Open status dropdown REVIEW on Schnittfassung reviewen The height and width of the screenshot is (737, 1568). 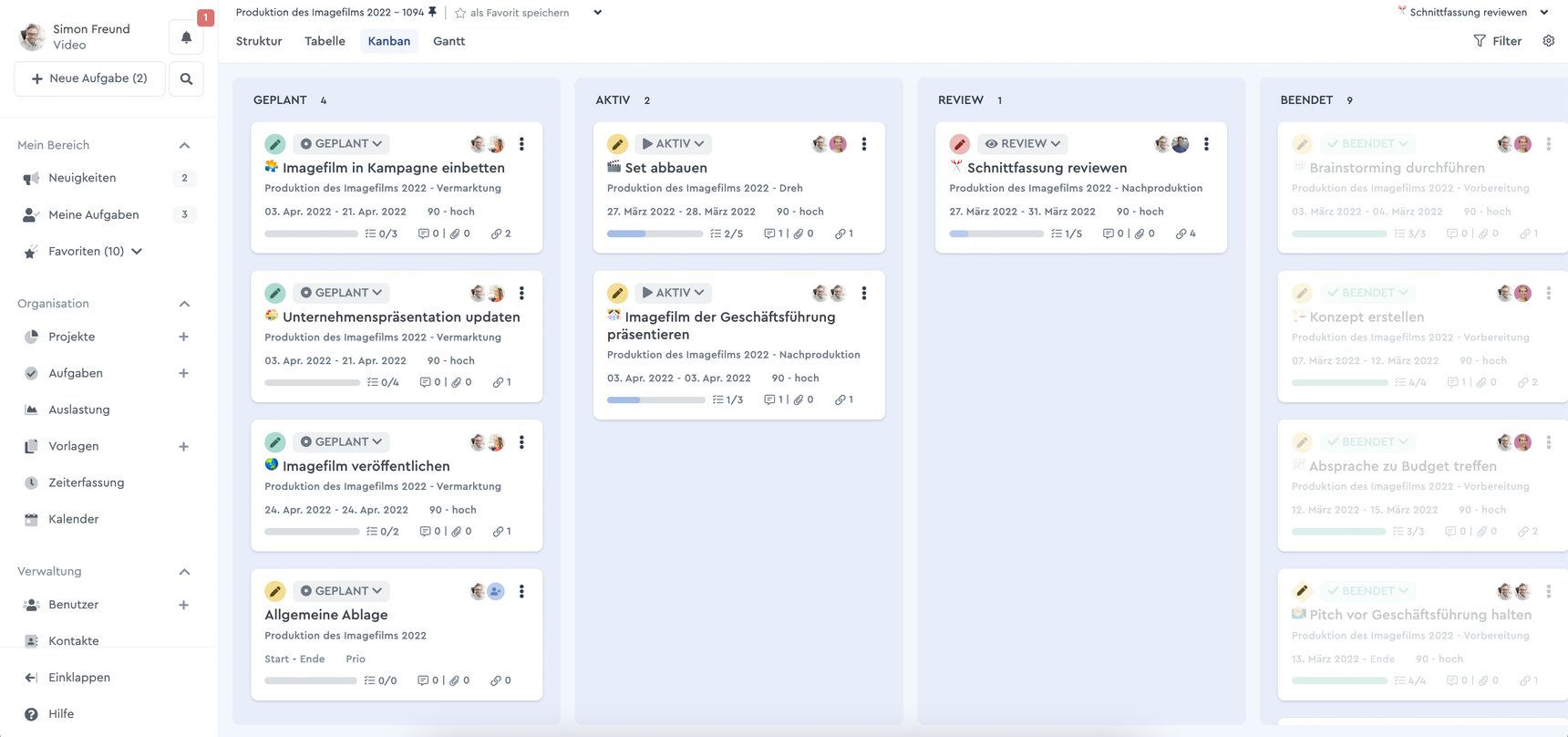pyautogui.click(x=1022, y=144)
